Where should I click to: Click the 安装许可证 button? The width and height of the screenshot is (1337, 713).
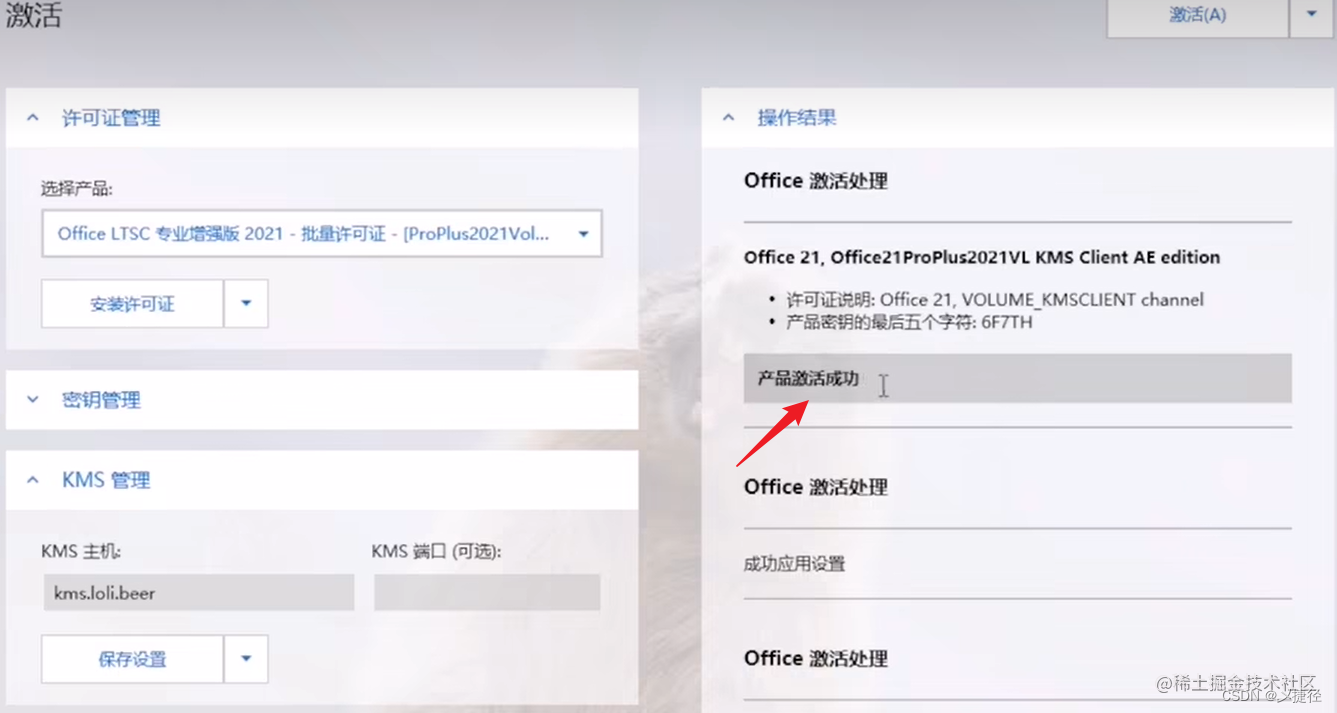pos(132,304)
